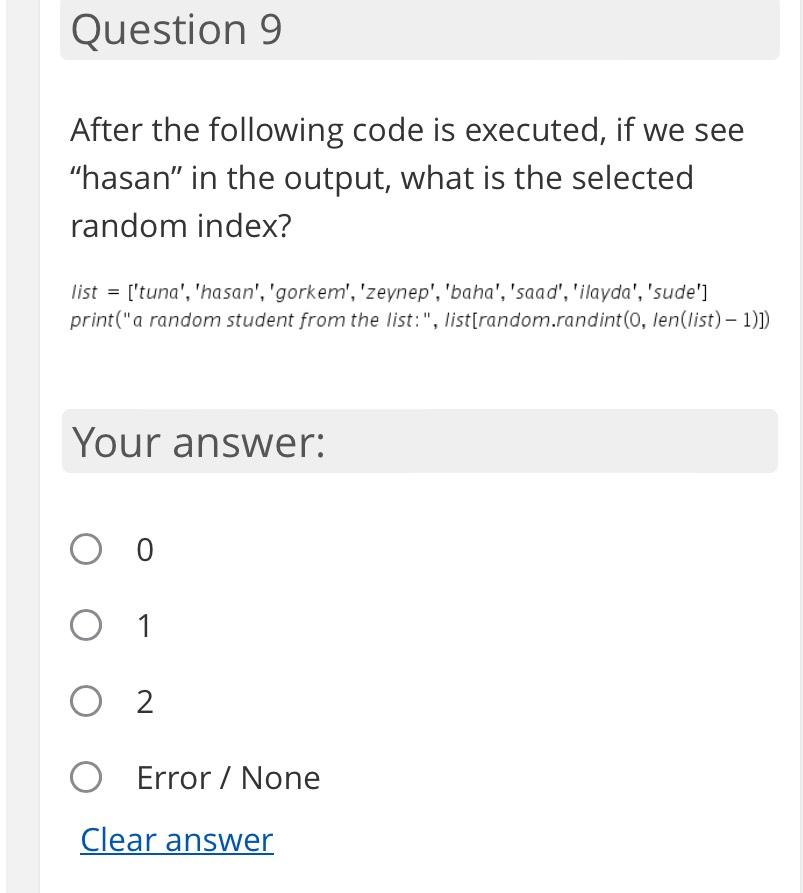Choose answer option 1

coord(86,624)
